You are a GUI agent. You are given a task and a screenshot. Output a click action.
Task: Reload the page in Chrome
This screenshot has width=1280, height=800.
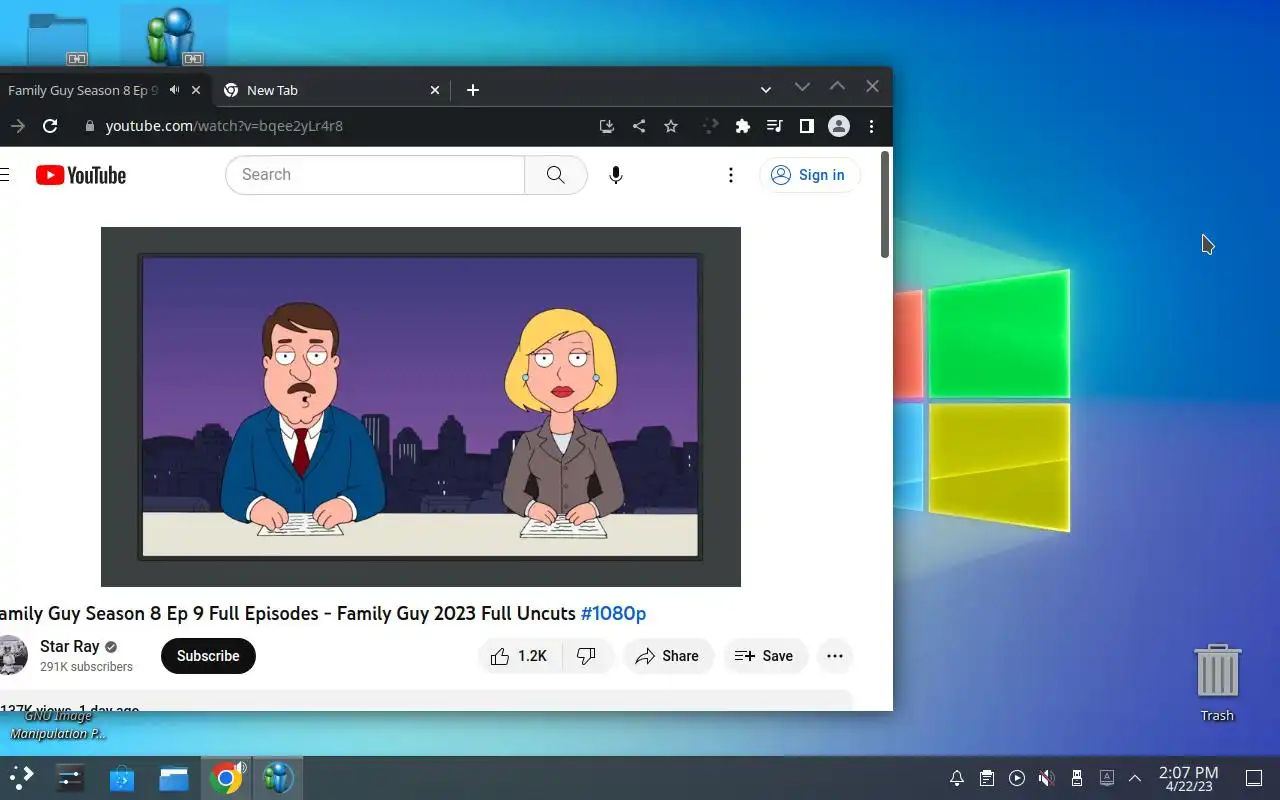click(x=50, y=126)
